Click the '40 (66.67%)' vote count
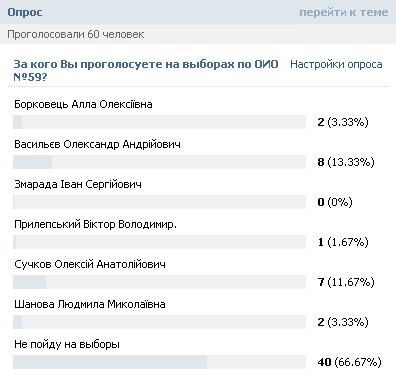Image resolution: width=396 pixels, height=385 pixels. pos(349,362)
